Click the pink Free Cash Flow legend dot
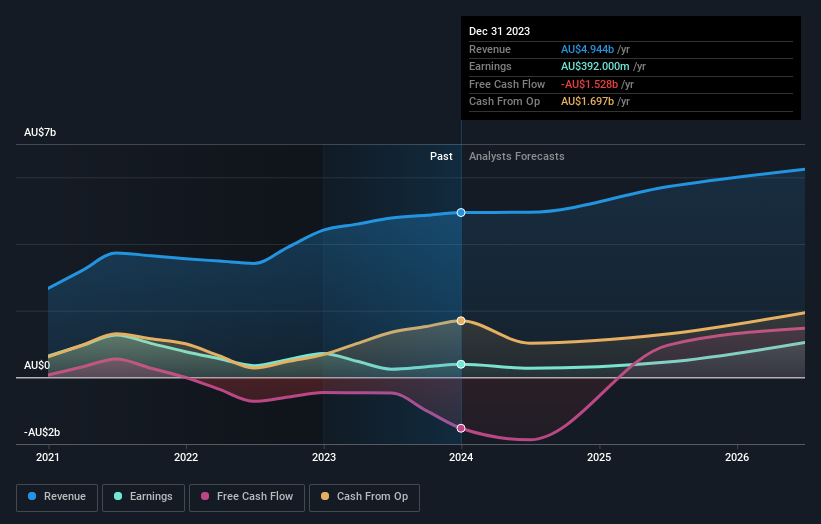Image resolution: width=821 pixels, height=524 pixels. point(205,496)
